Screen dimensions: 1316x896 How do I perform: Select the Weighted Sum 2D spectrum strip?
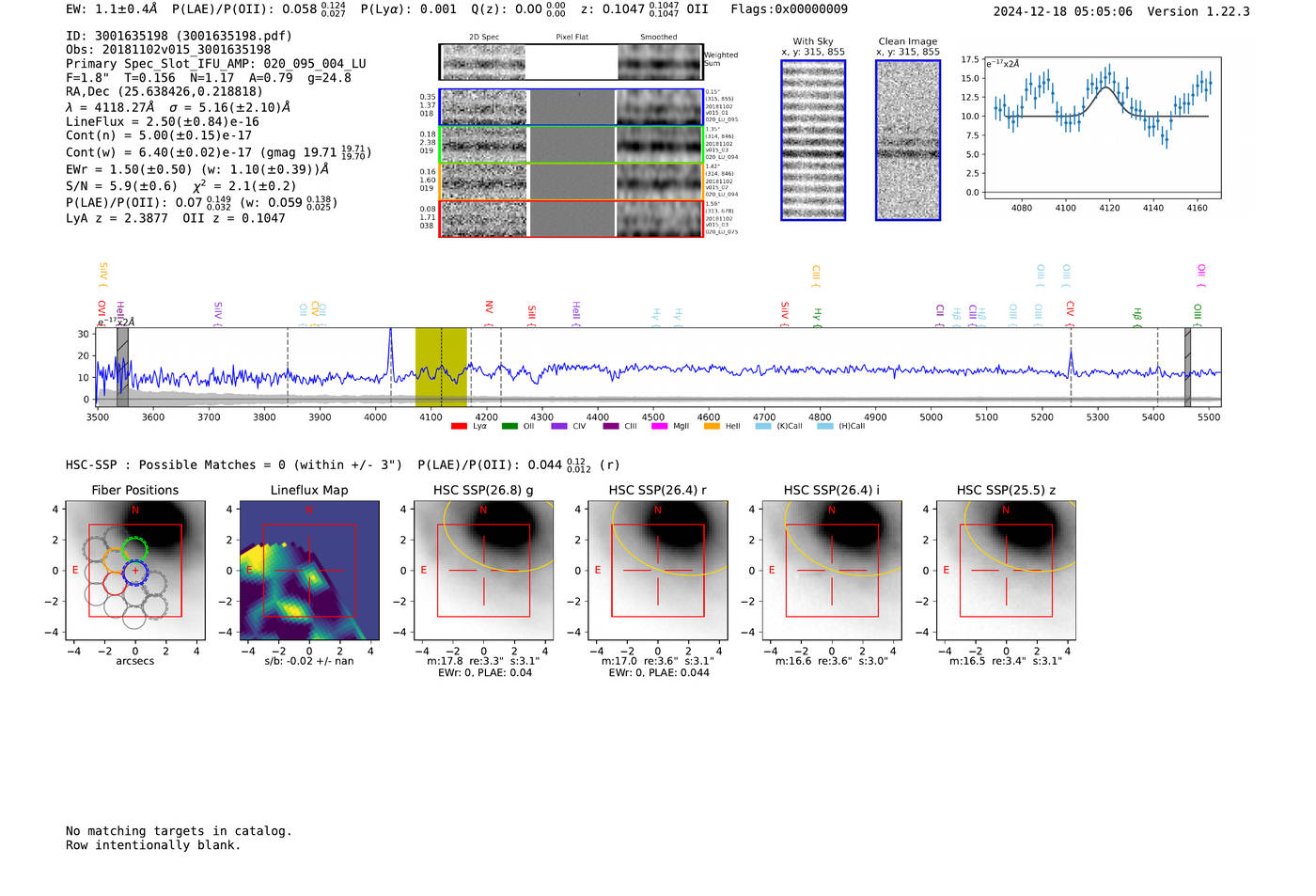(571, 62)
